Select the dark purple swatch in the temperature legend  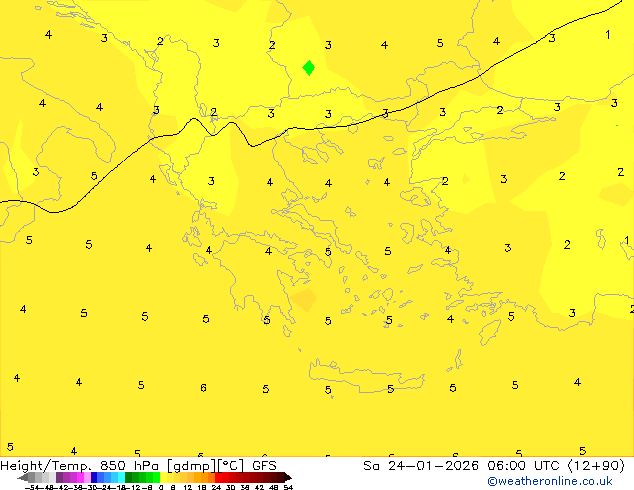59,477
